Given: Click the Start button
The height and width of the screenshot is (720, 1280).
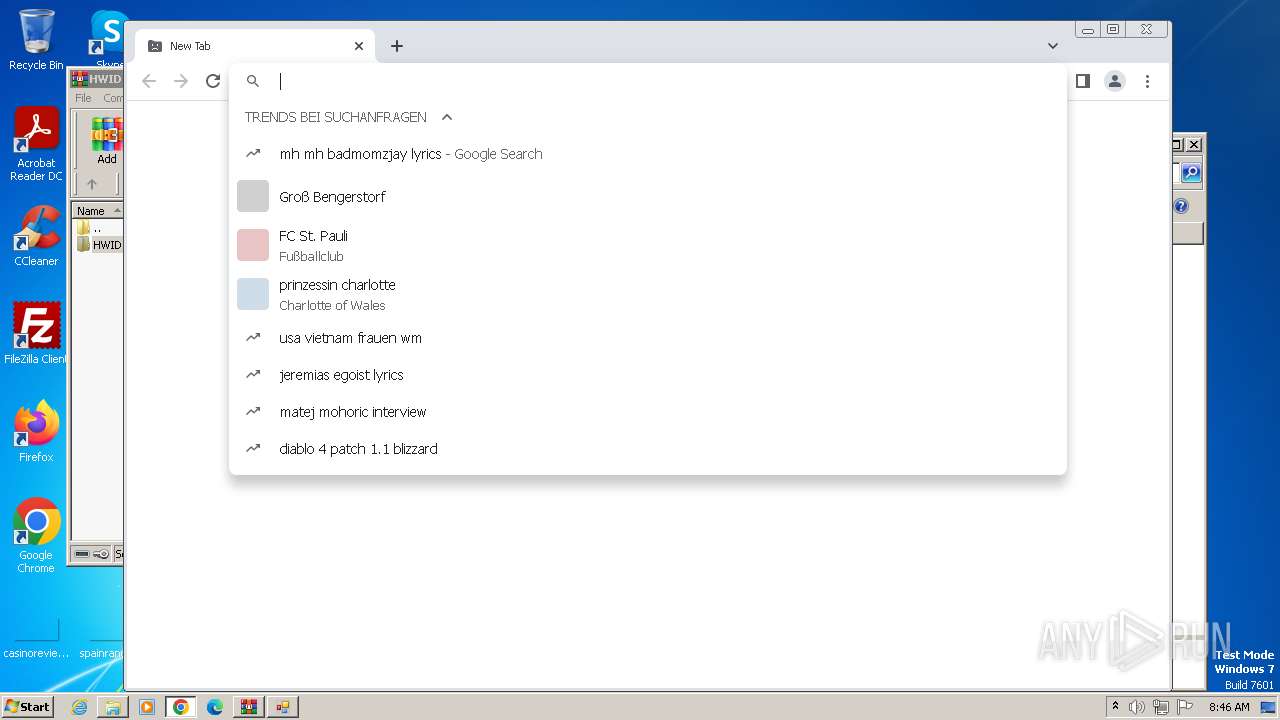Looking at the screenshot, I should click(x=27, y=706).
